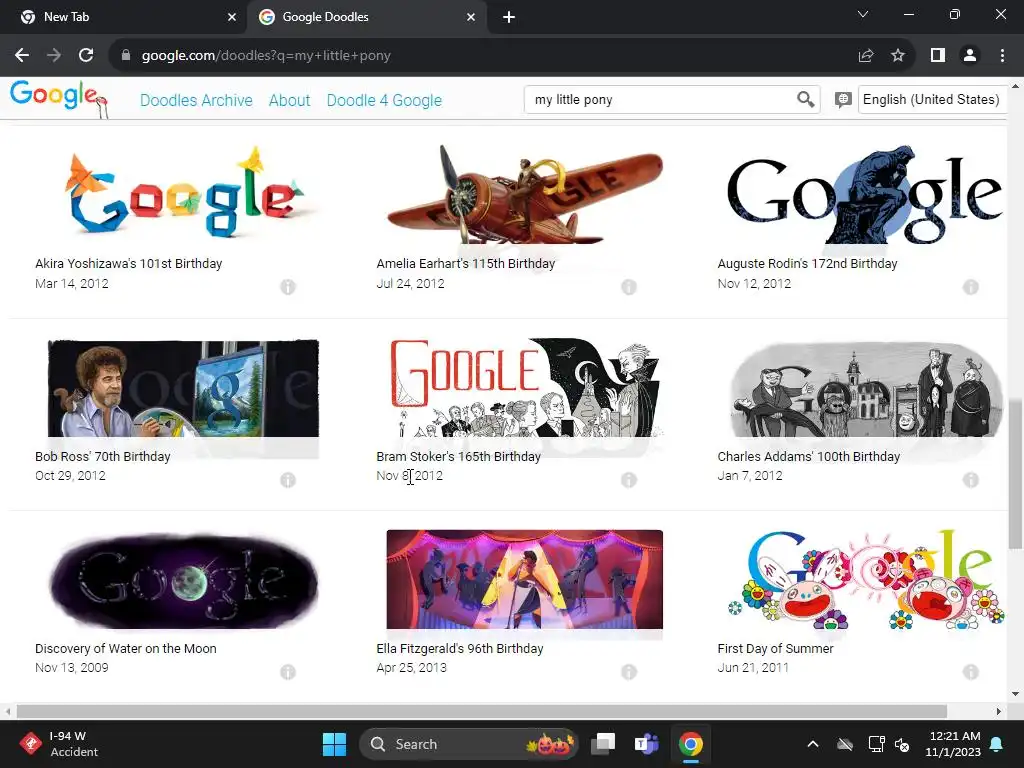Viewport: 1024px width, 768px height.
Task: Show info for Bob Ross doodle
Action: (x=288, y=480)
